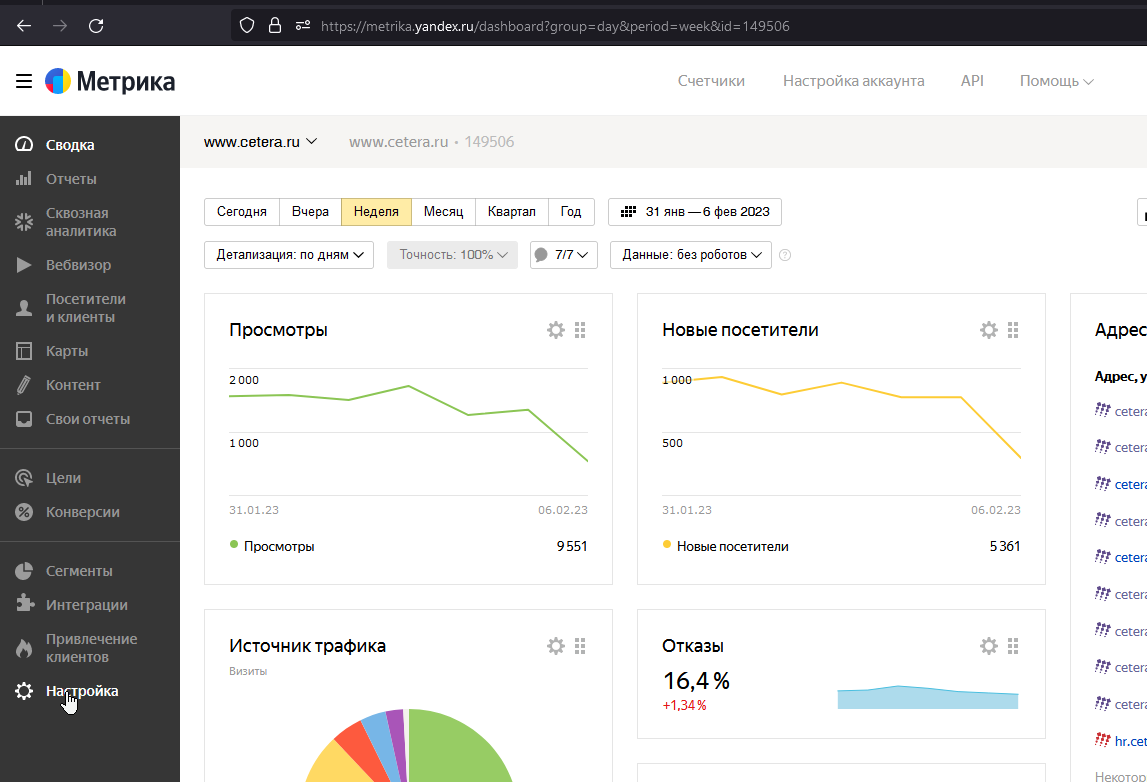Click the drag grid icon on Новые посетители widget
Viewport: 1147px width, 782px height.
pyautogui.click(x=1013, y=330)
